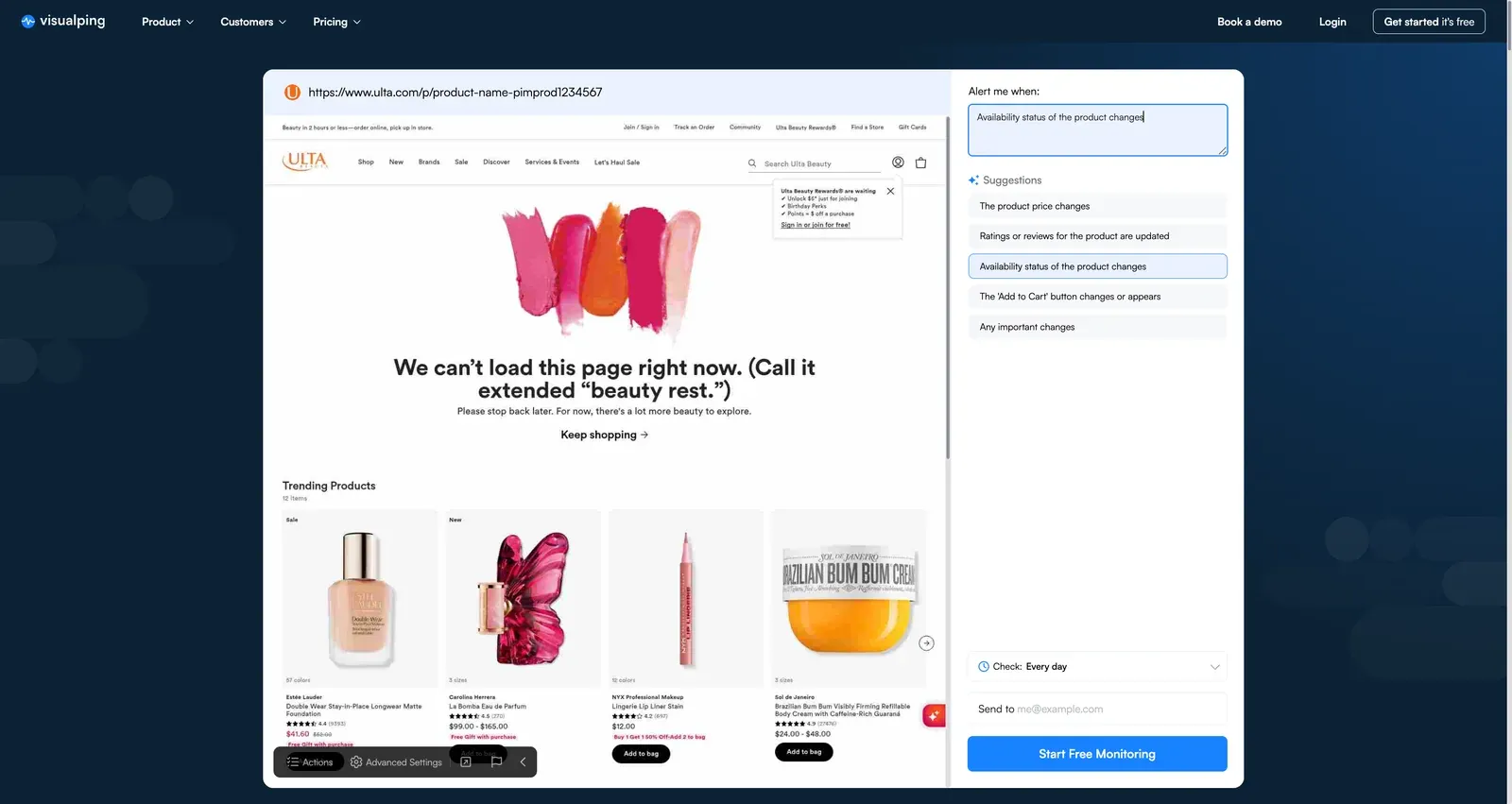Open the Customers dropdown menu
This screenshot has height=804, width=1512.
point(252,22)
